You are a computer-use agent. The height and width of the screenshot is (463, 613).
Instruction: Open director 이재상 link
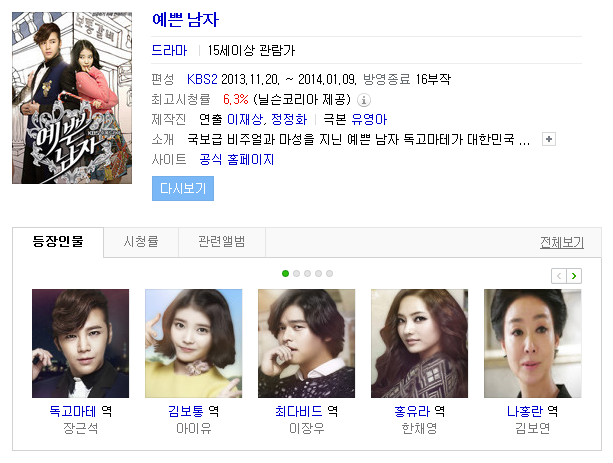[x=245, y=120]
